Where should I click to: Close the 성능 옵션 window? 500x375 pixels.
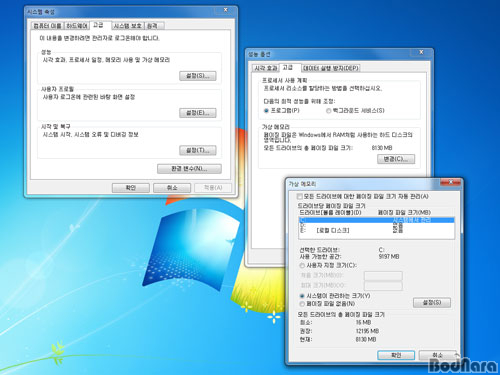point(421,52)
